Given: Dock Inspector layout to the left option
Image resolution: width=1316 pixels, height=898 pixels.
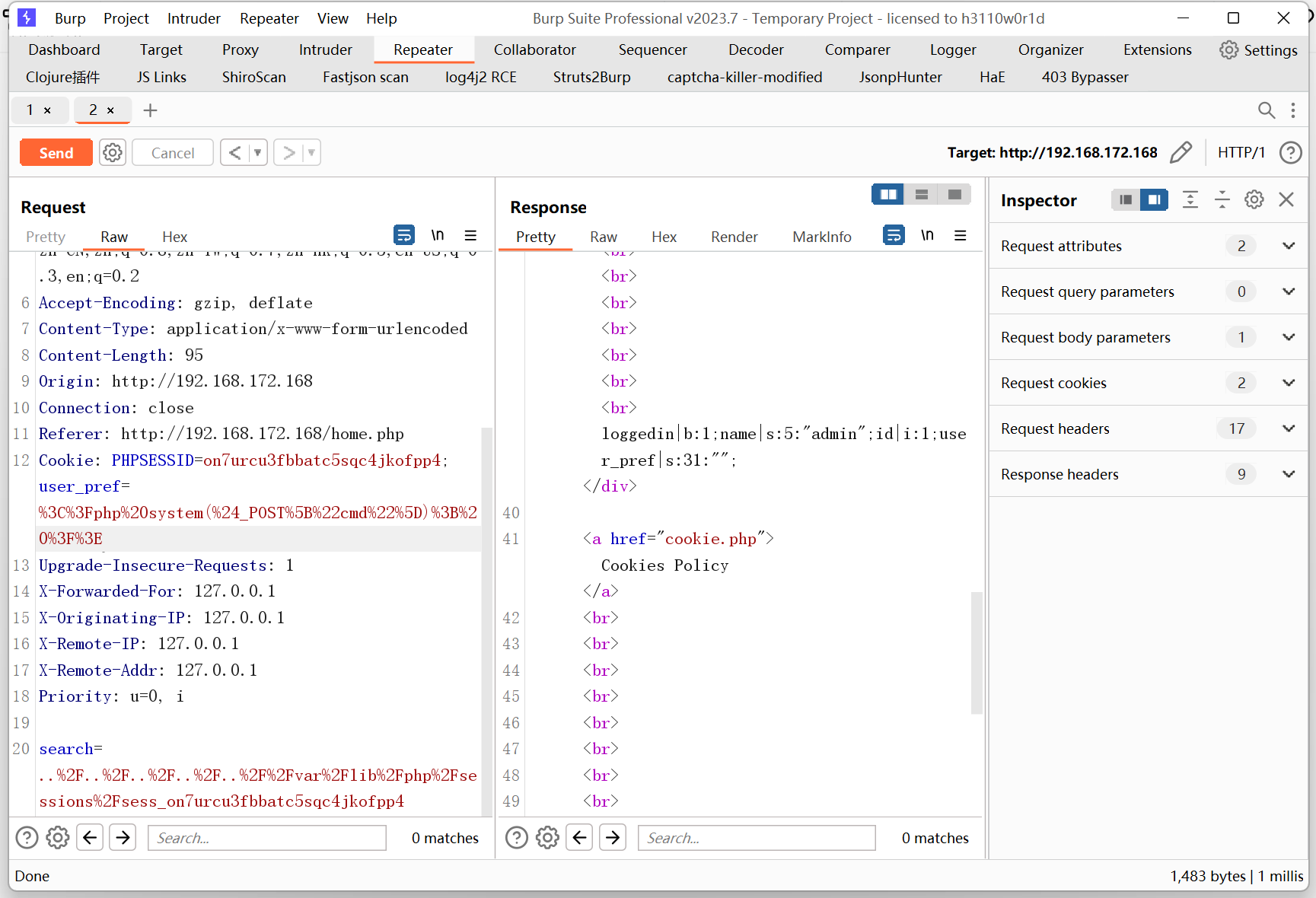Looking at the screenshot, I should coord(1126,199).
